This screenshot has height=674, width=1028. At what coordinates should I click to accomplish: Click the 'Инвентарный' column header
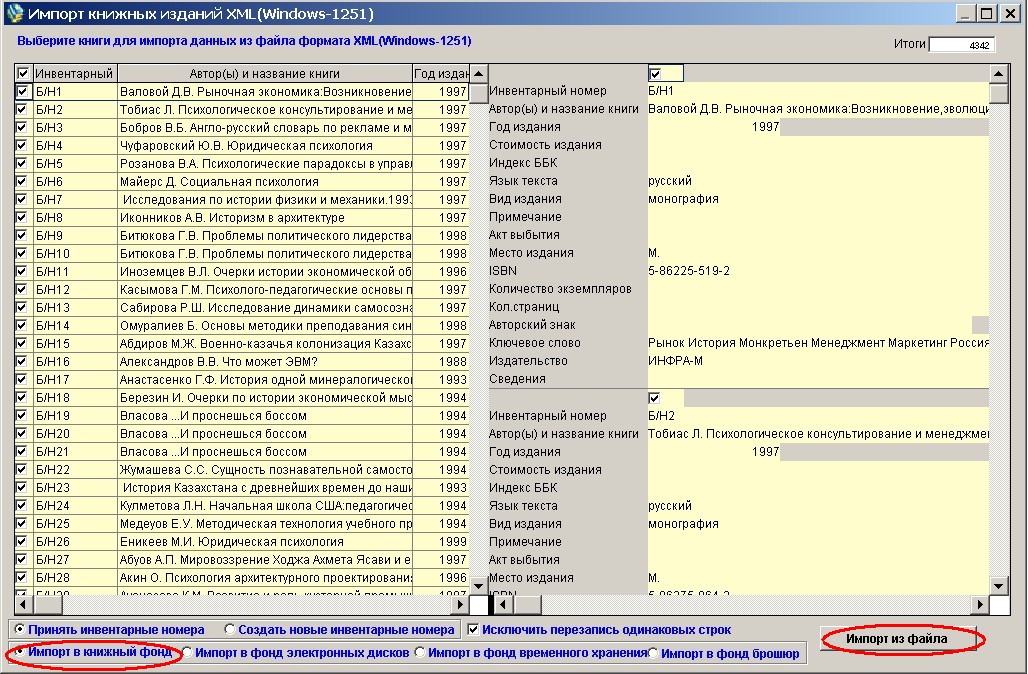[75, 74]
